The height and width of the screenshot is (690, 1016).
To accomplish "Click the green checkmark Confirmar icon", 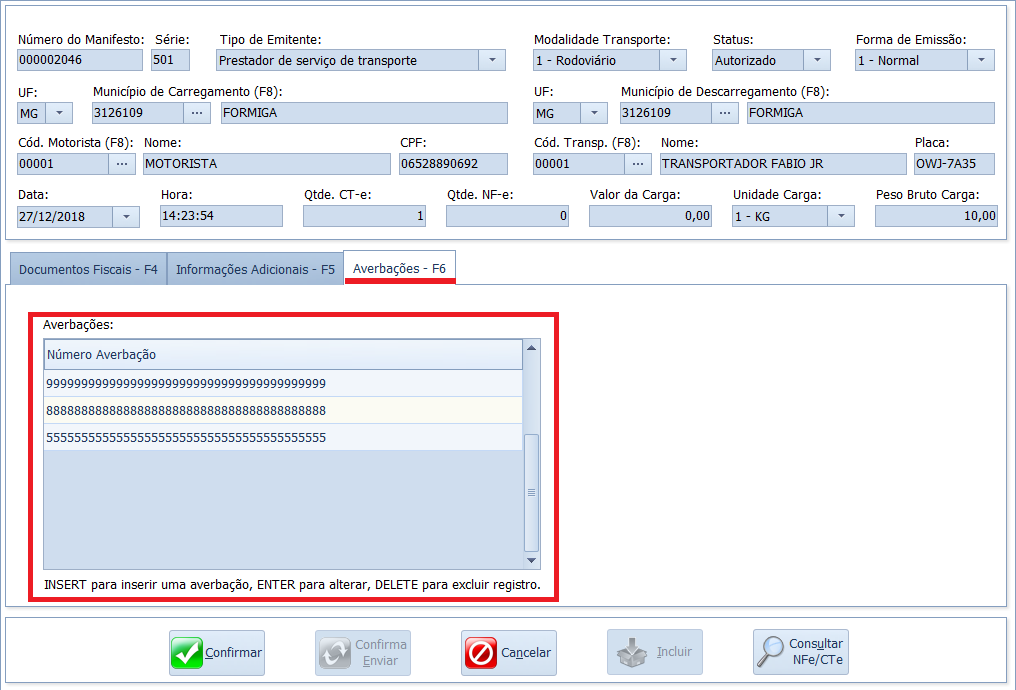I will (186, 653).
